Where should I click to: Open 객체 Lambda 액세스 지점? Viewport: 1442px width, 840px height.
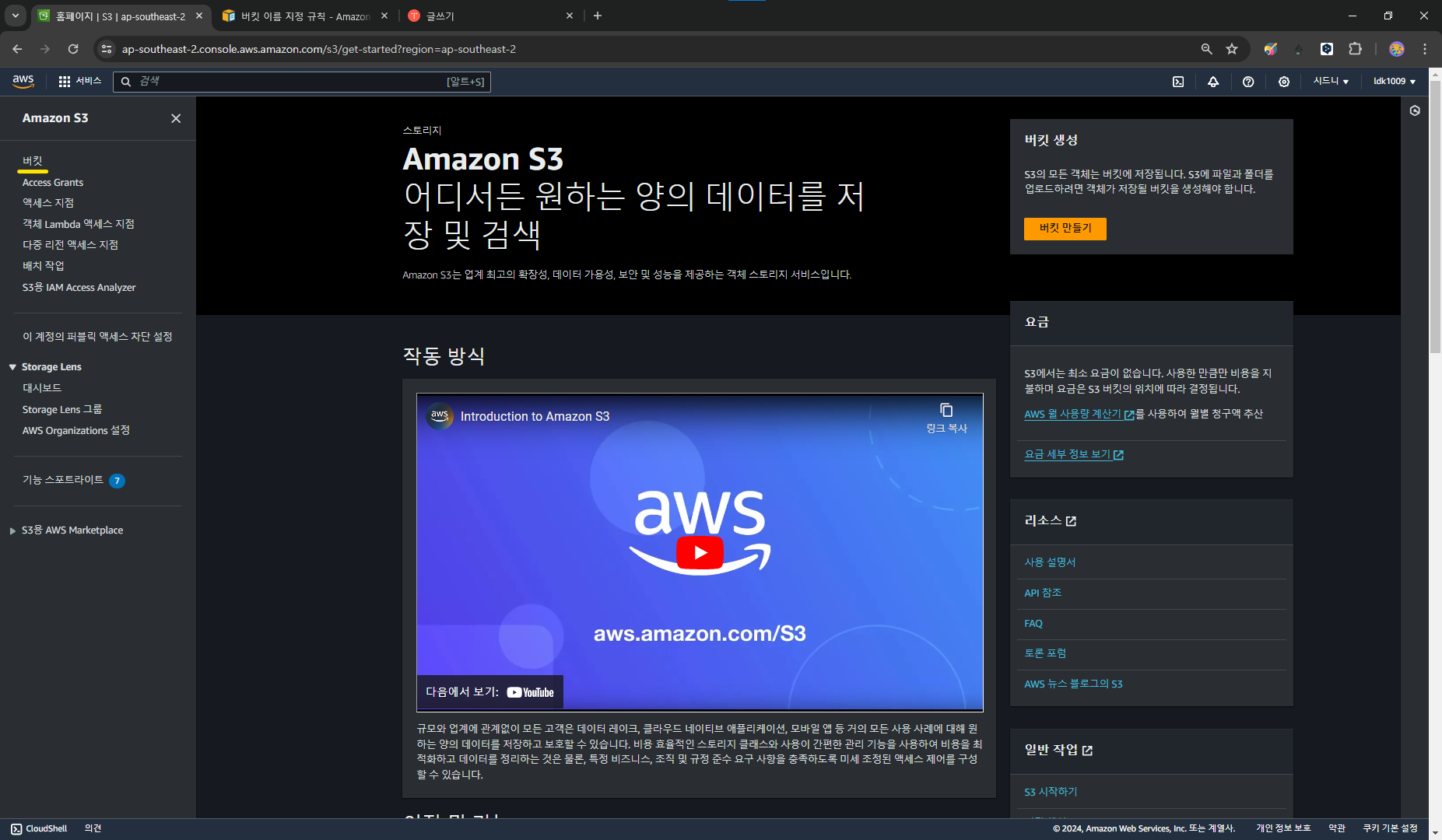tap(79, 224)
